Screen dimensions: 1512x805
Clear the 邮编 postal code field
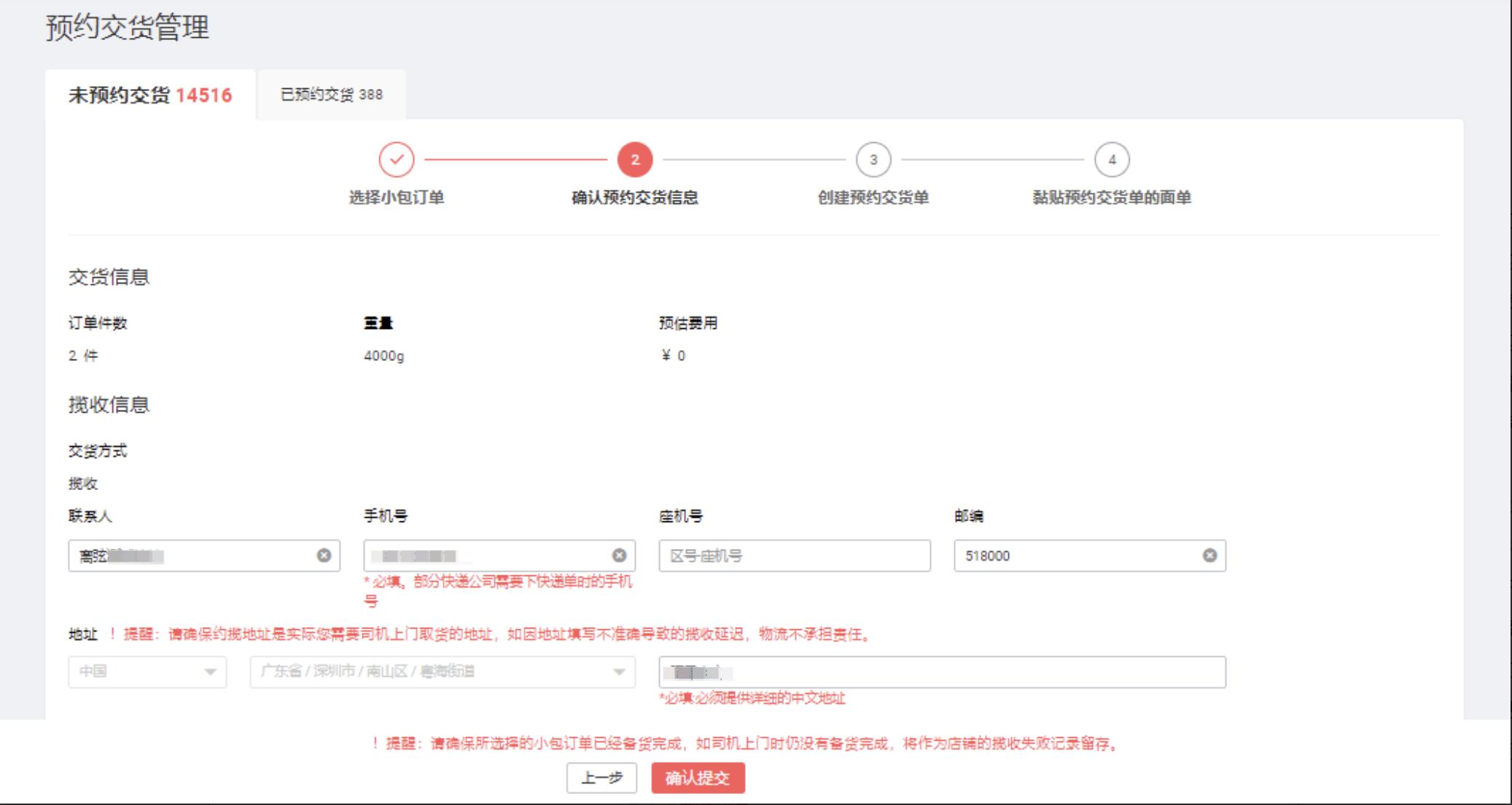coord(1209,556)
